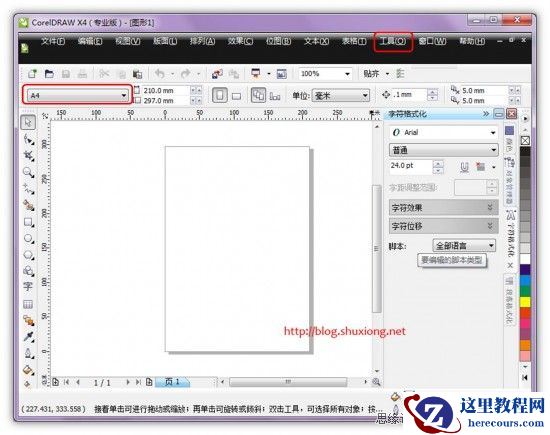Select the Shape tool

pyautogui.click(x=29, y=140)
